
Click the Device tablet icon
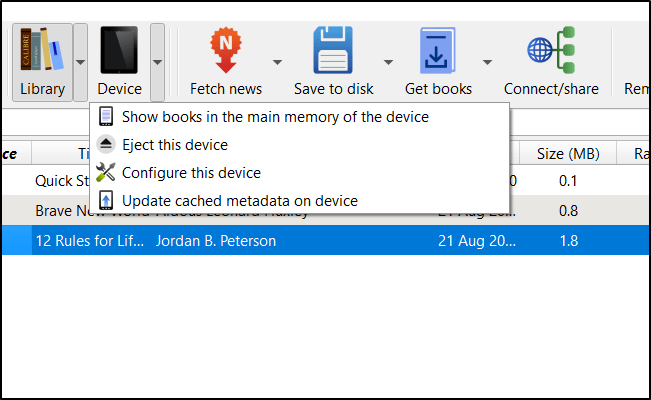coord(120,51)
